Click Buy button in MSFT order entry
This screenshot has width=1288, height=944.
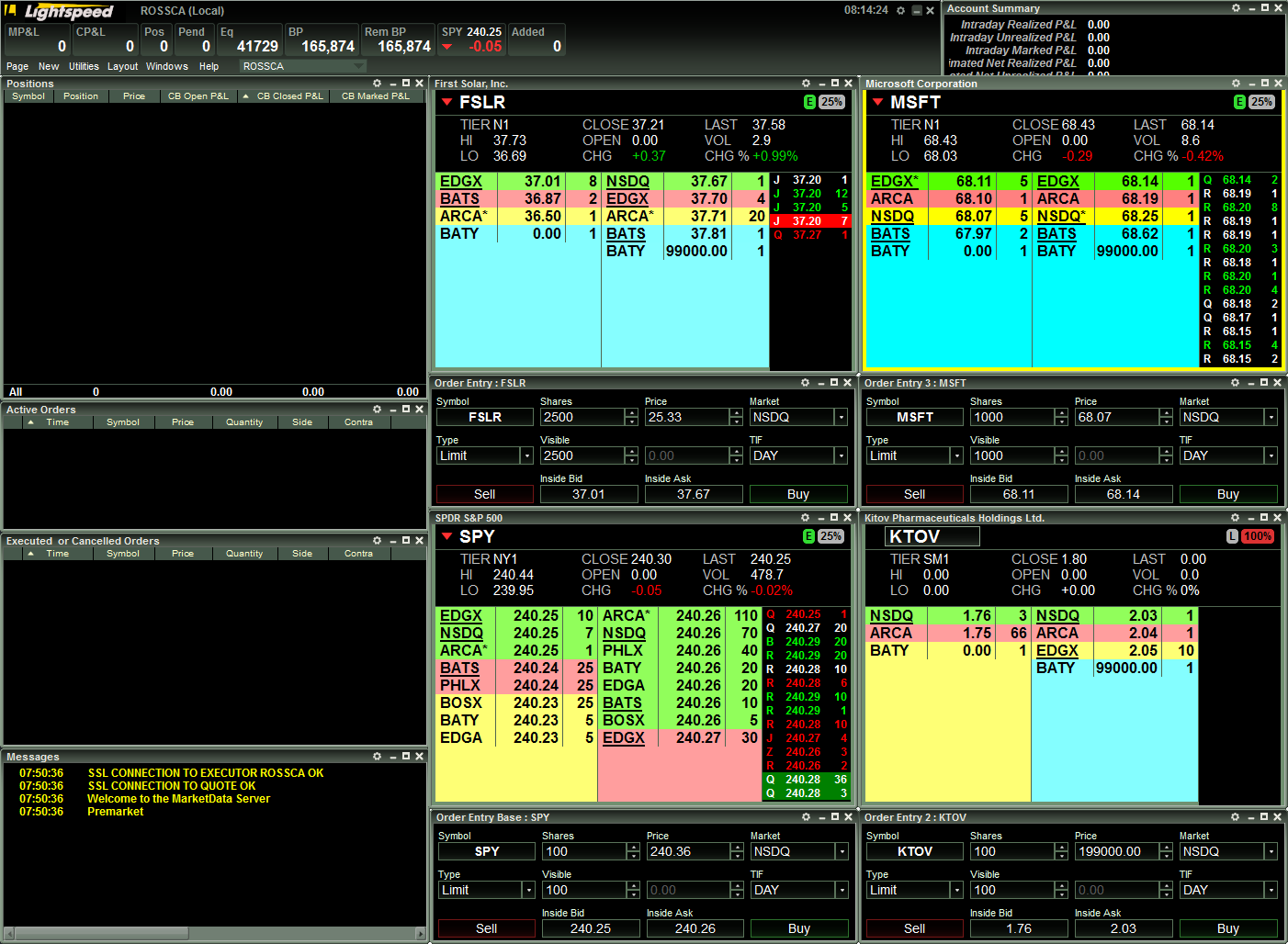point(1228,494)
